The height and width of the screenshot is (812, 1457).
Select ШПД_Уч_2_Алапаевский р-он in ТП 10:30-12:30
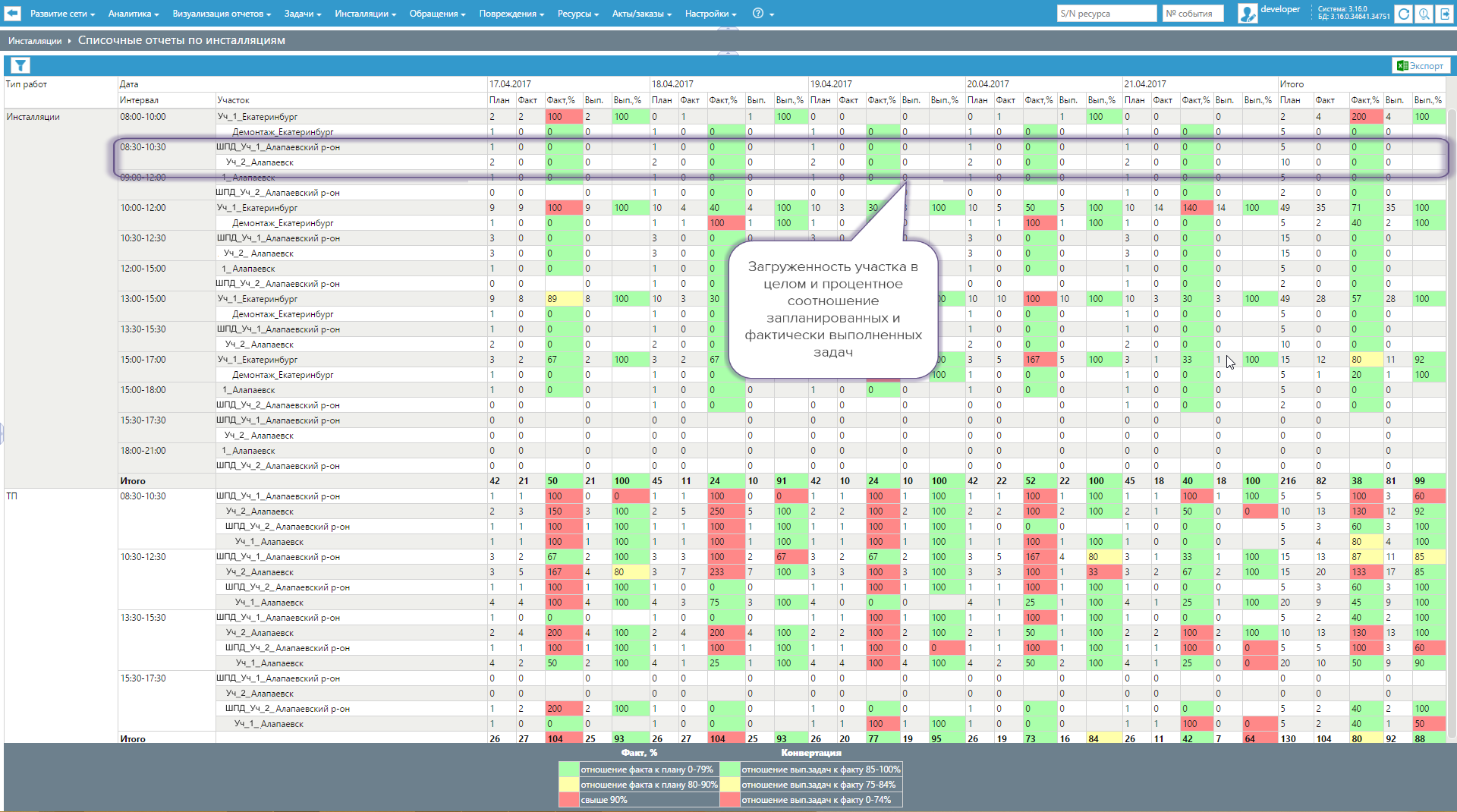click(x=287, y=587)
